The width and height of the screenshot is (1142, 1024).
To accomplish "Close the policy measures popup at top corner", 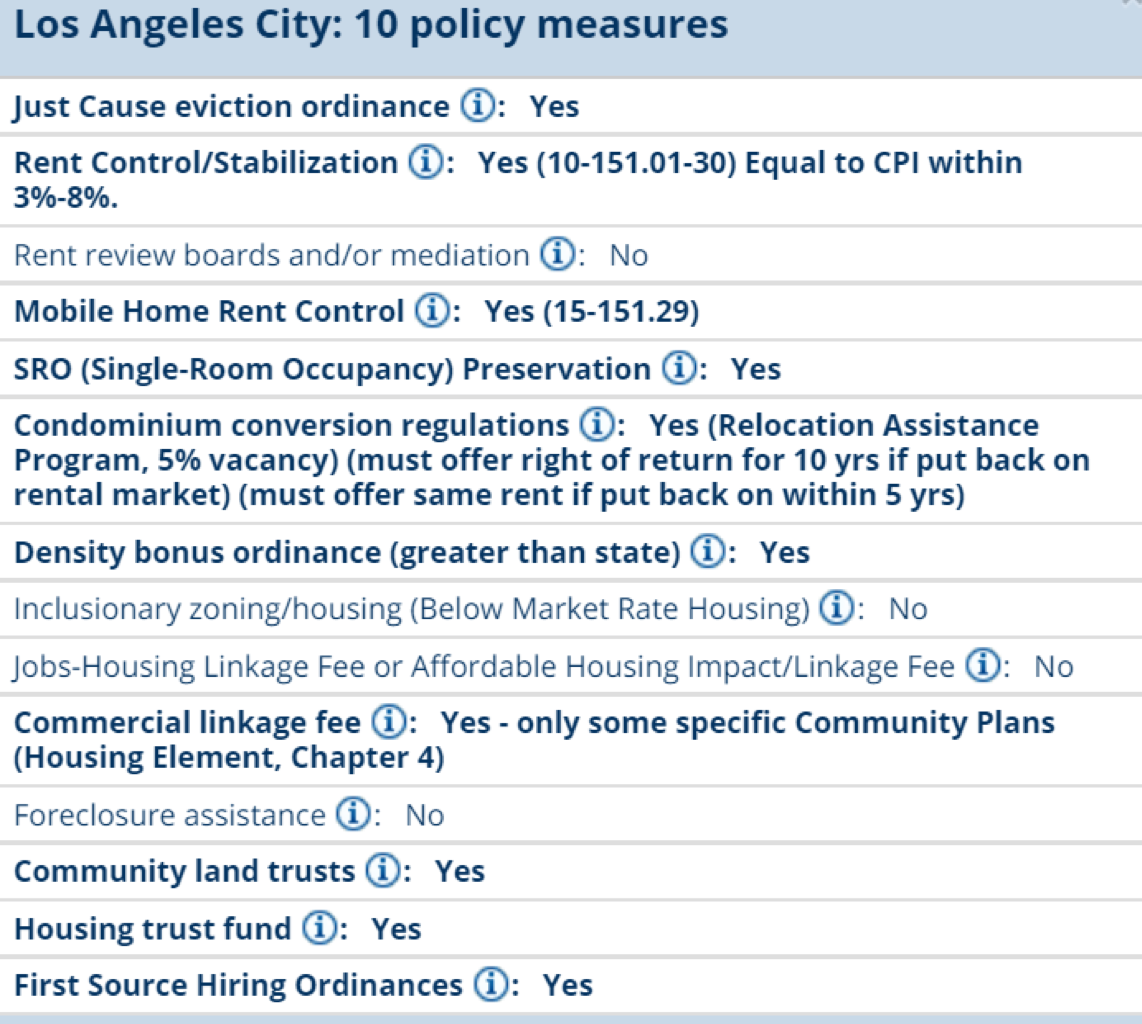I will pos(1133,3).
